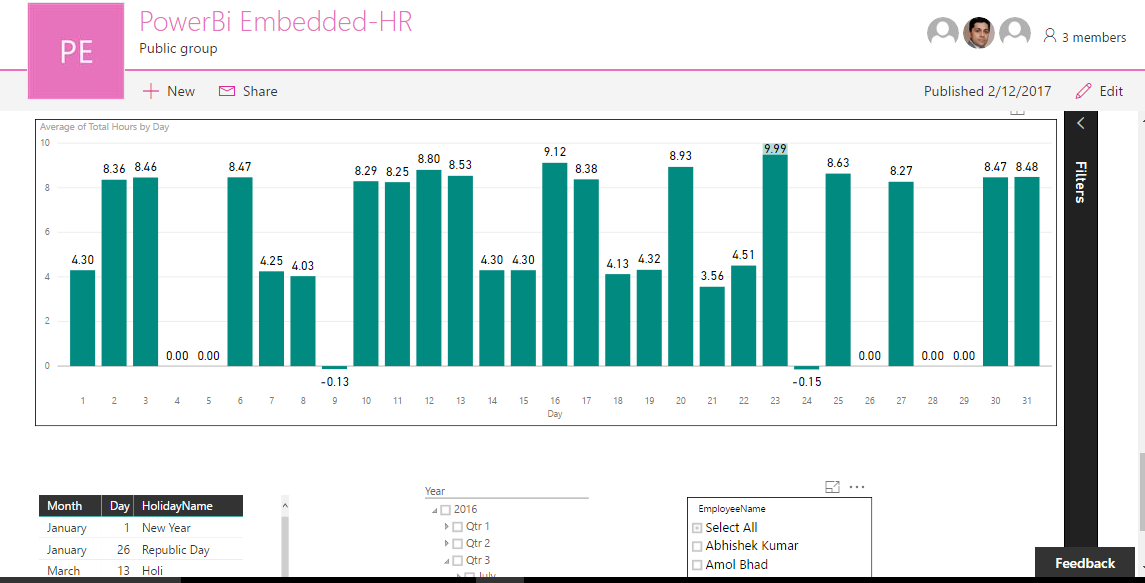
Task: Expand the Qtr 1 node arrow
Action: tap(446, 526)
